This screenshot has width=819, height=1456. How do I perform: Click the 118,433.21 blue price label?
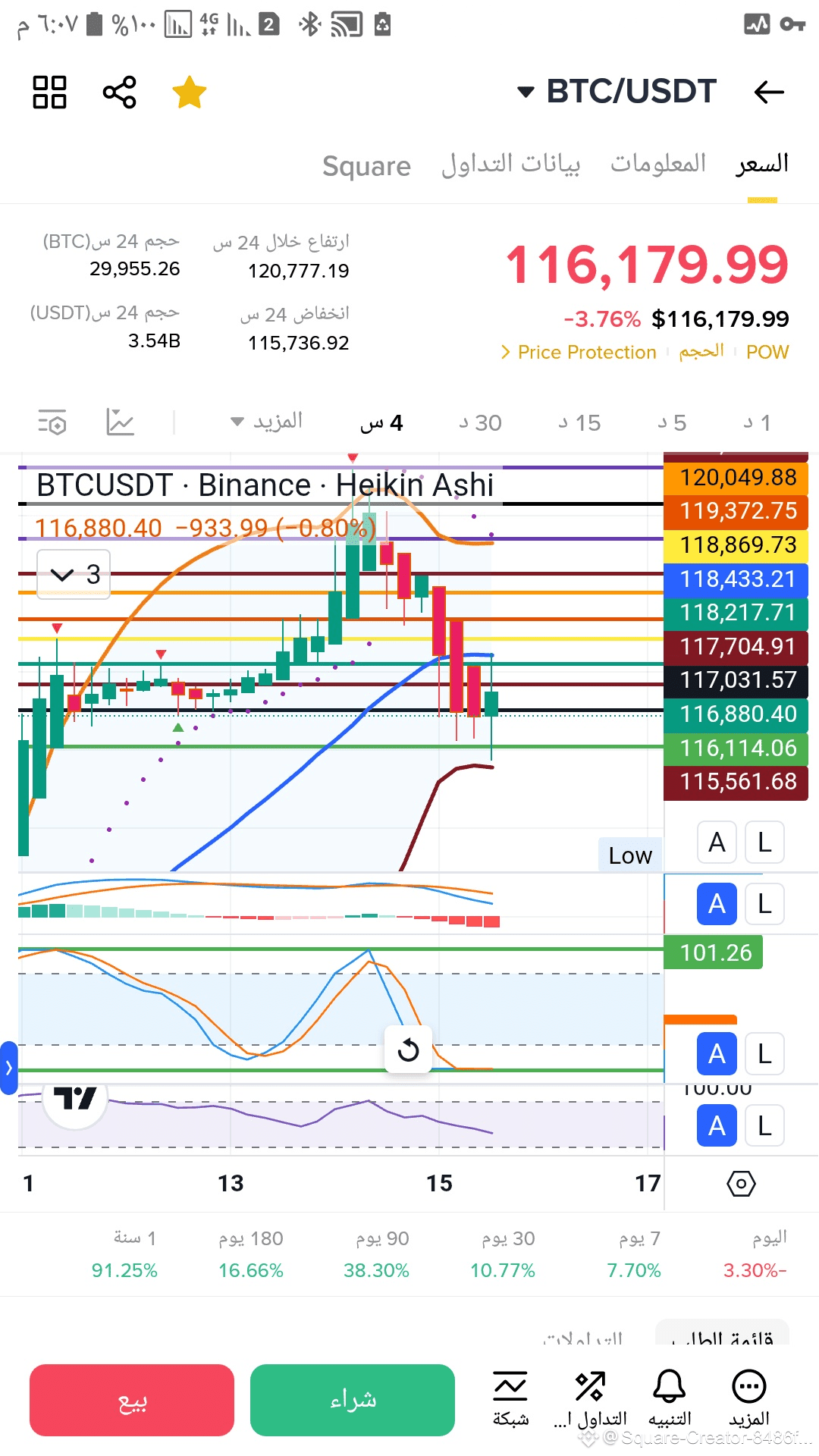(736, 579)
